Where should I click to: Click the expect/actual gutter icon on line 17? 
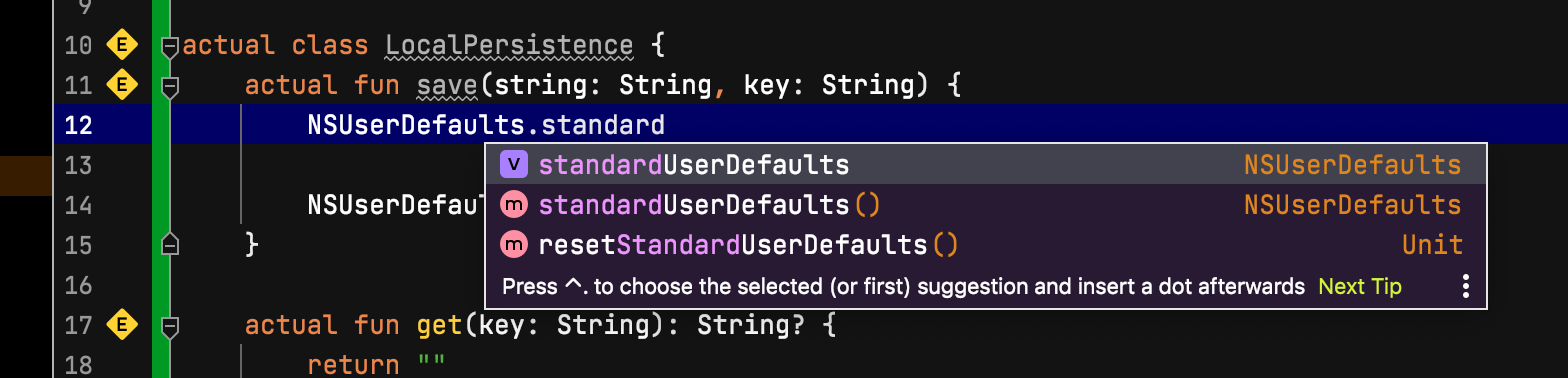pos(122,325)
